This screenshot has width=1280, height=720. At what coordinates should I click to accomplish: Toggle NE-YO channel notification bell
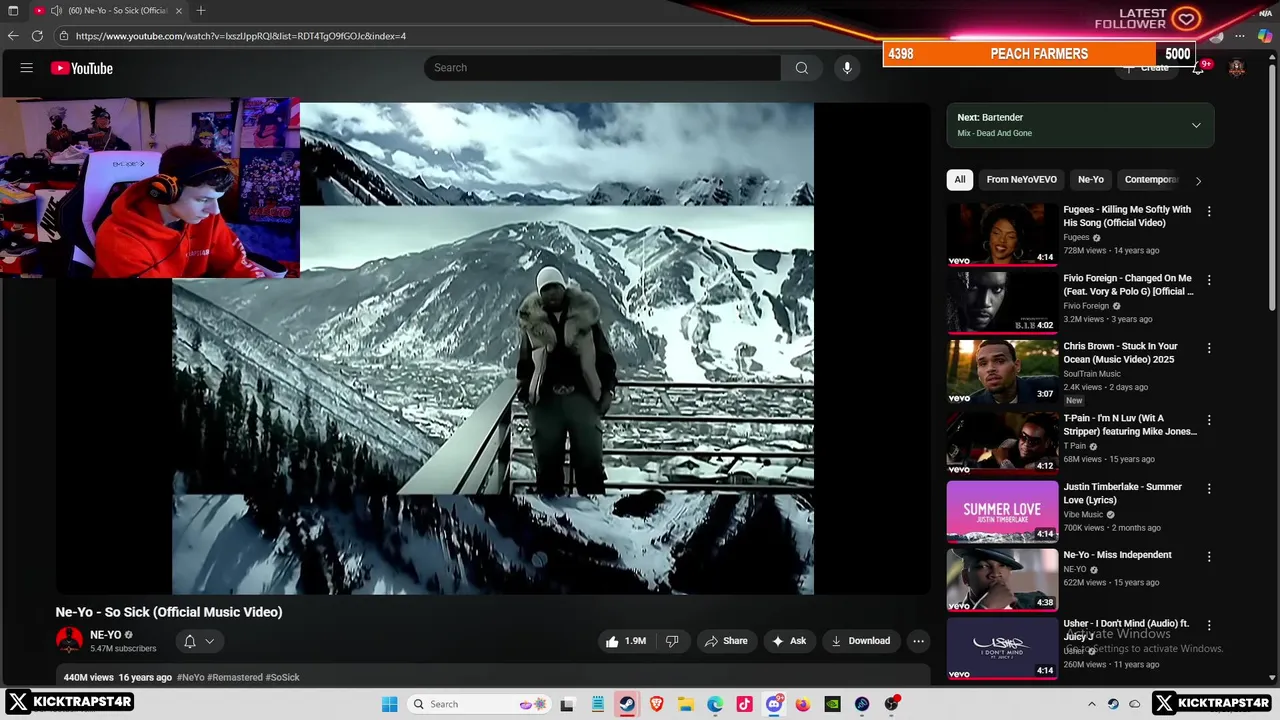(x=190, y=641)
